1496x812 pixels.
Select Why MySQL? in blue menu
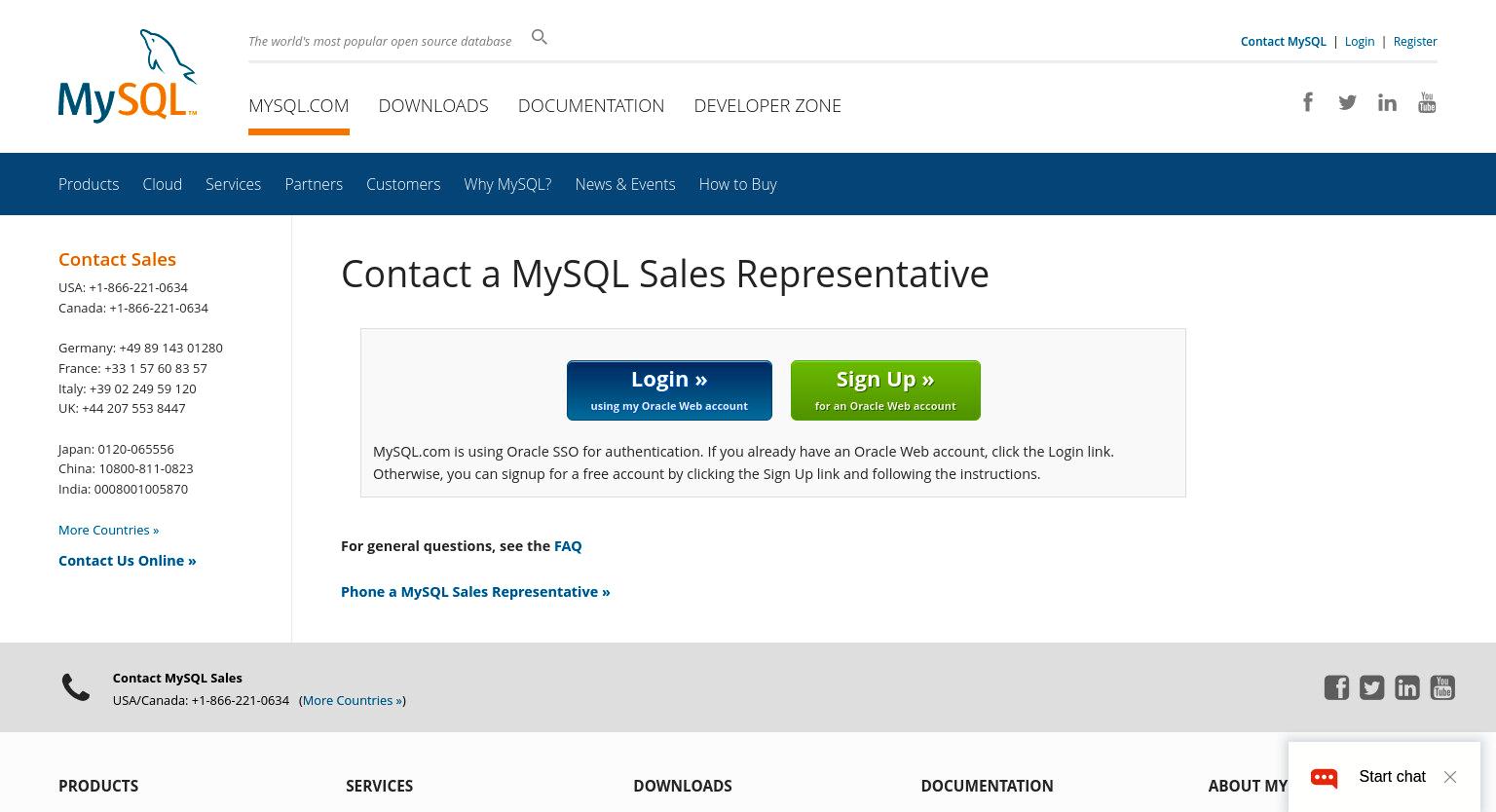507,184
